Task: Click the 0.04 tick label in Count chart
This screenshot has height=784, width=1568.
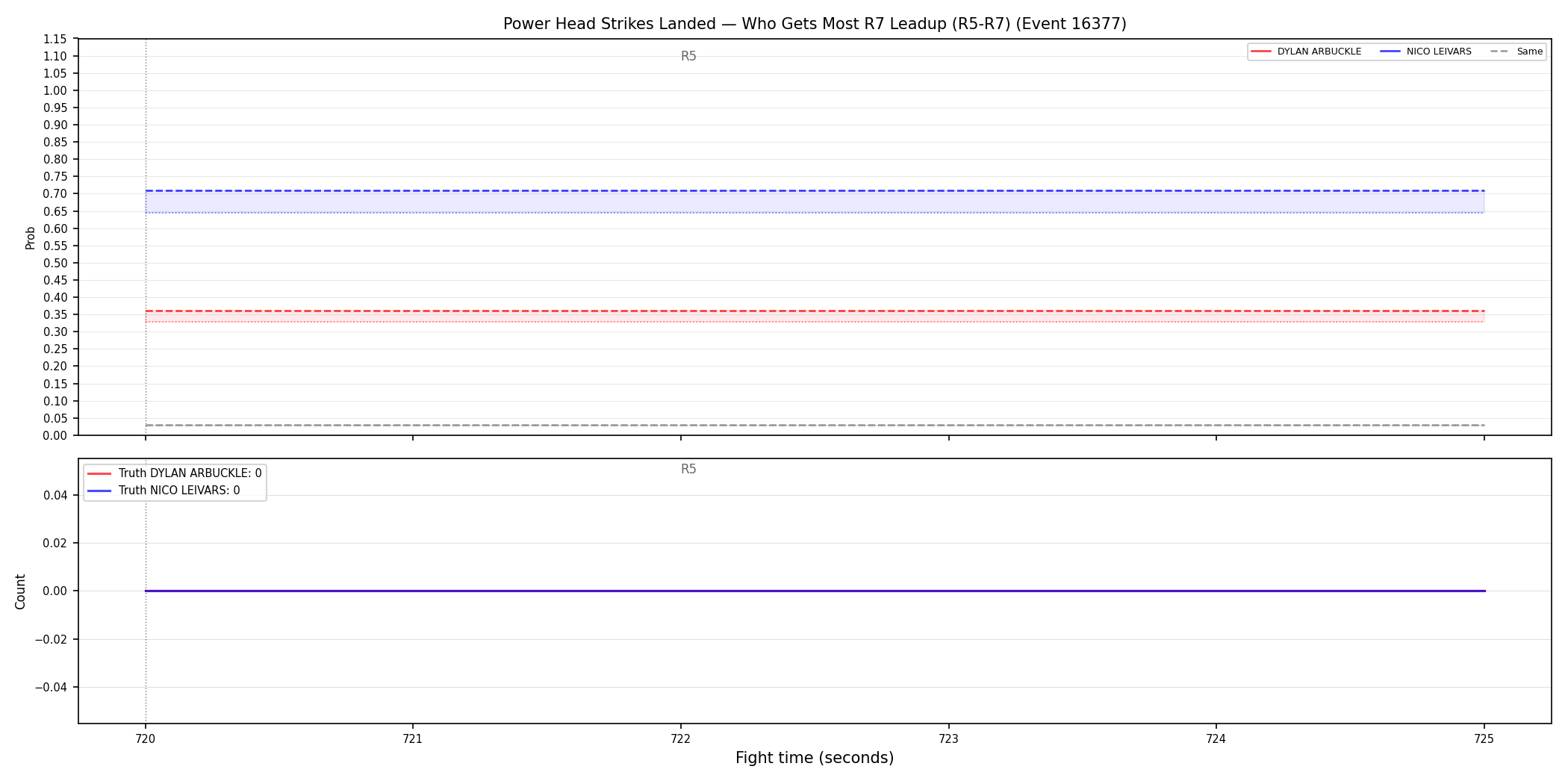Action: tap(55, 495)
